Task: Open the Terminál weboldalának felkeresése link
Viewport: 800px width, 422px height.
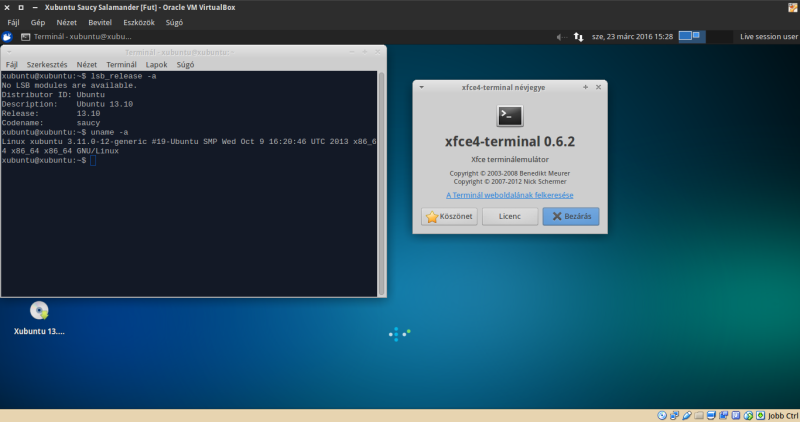Action: point(510,195)
